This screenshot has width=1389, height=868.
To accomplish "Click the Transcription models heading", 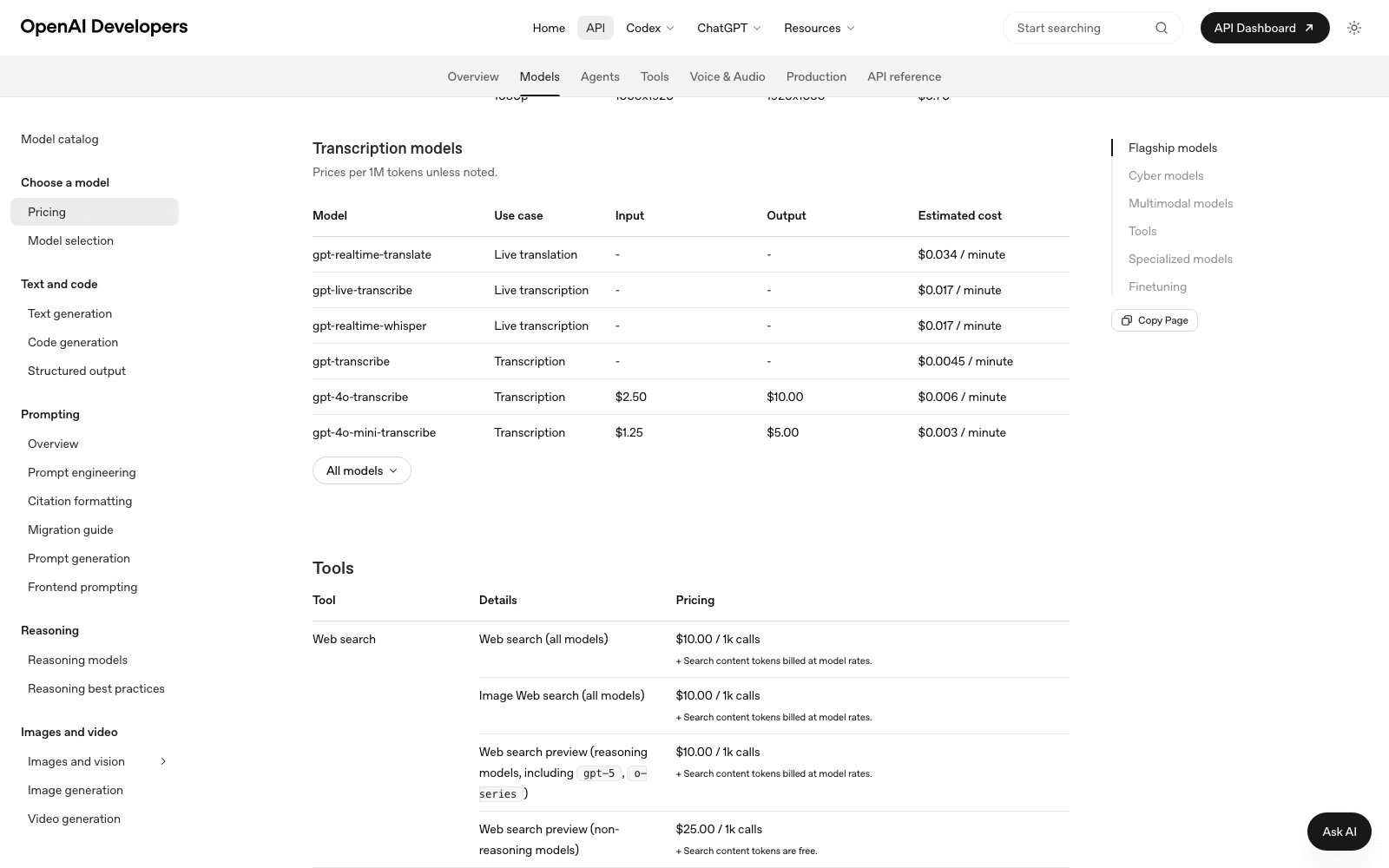I will pos(387,148).
